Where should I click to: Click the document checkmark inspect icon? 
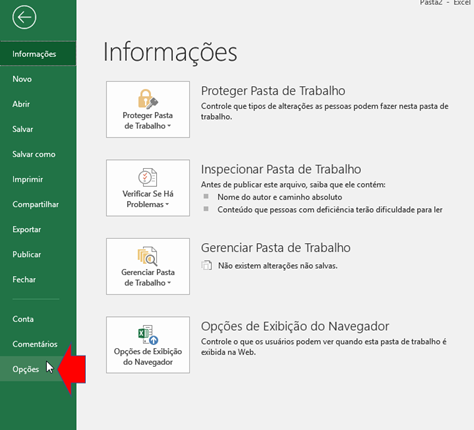pos(148,177)
